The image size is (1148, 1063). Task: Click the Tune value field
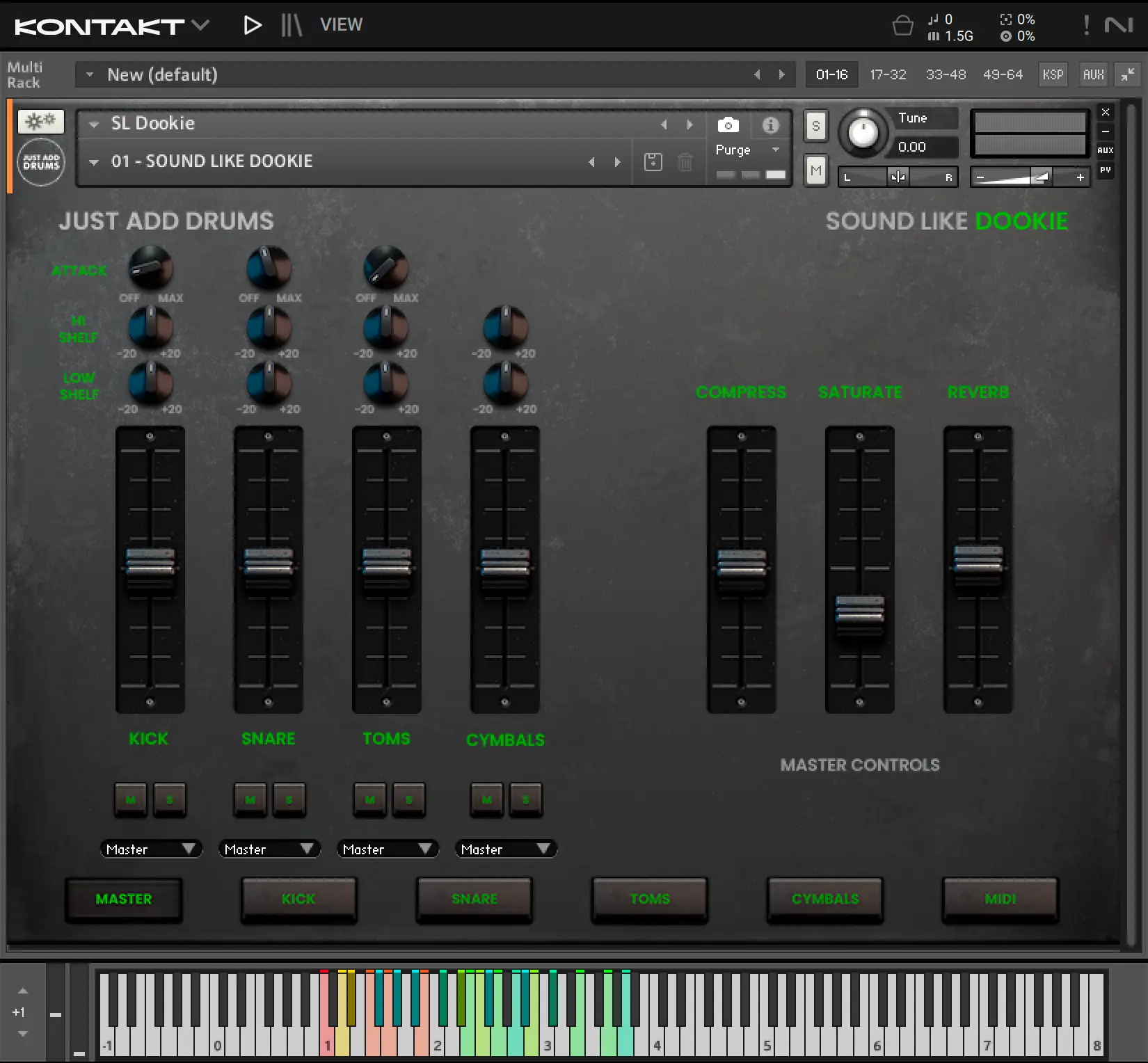[911, 147]
